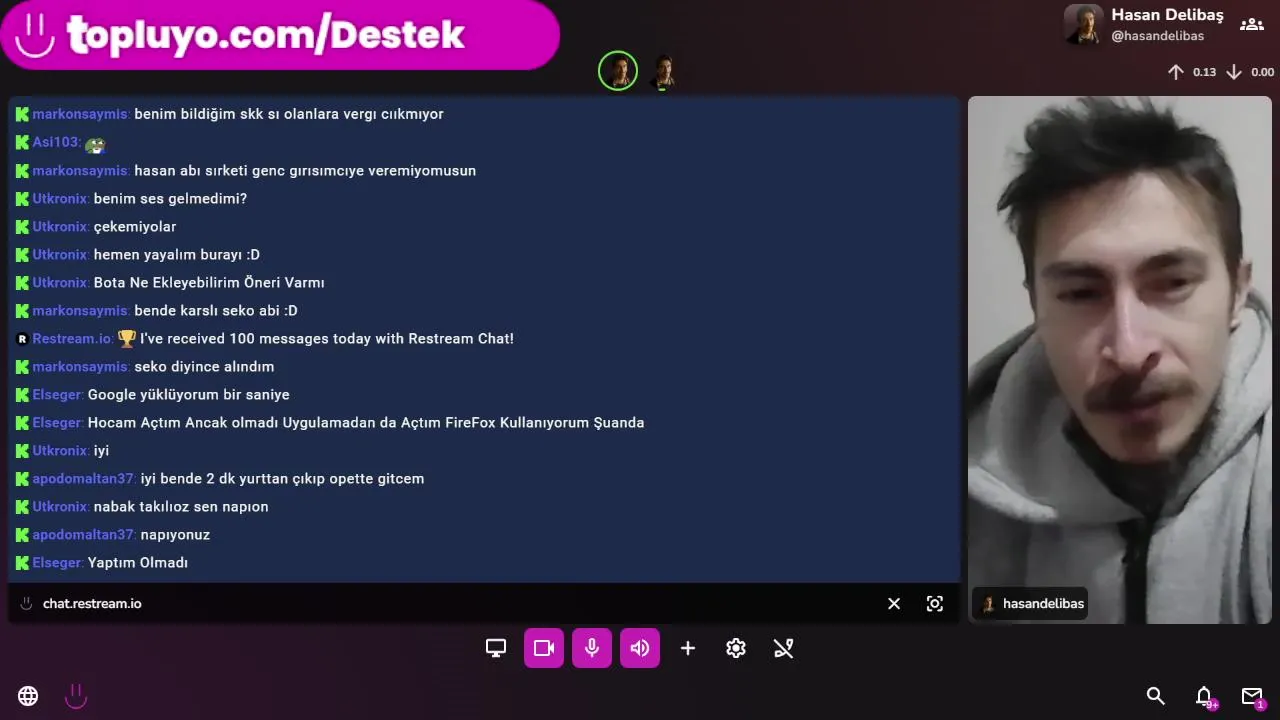Close the chat.restream.io shared panel
The width and height of the screenshot is (1280, 720).
point(894,604)
